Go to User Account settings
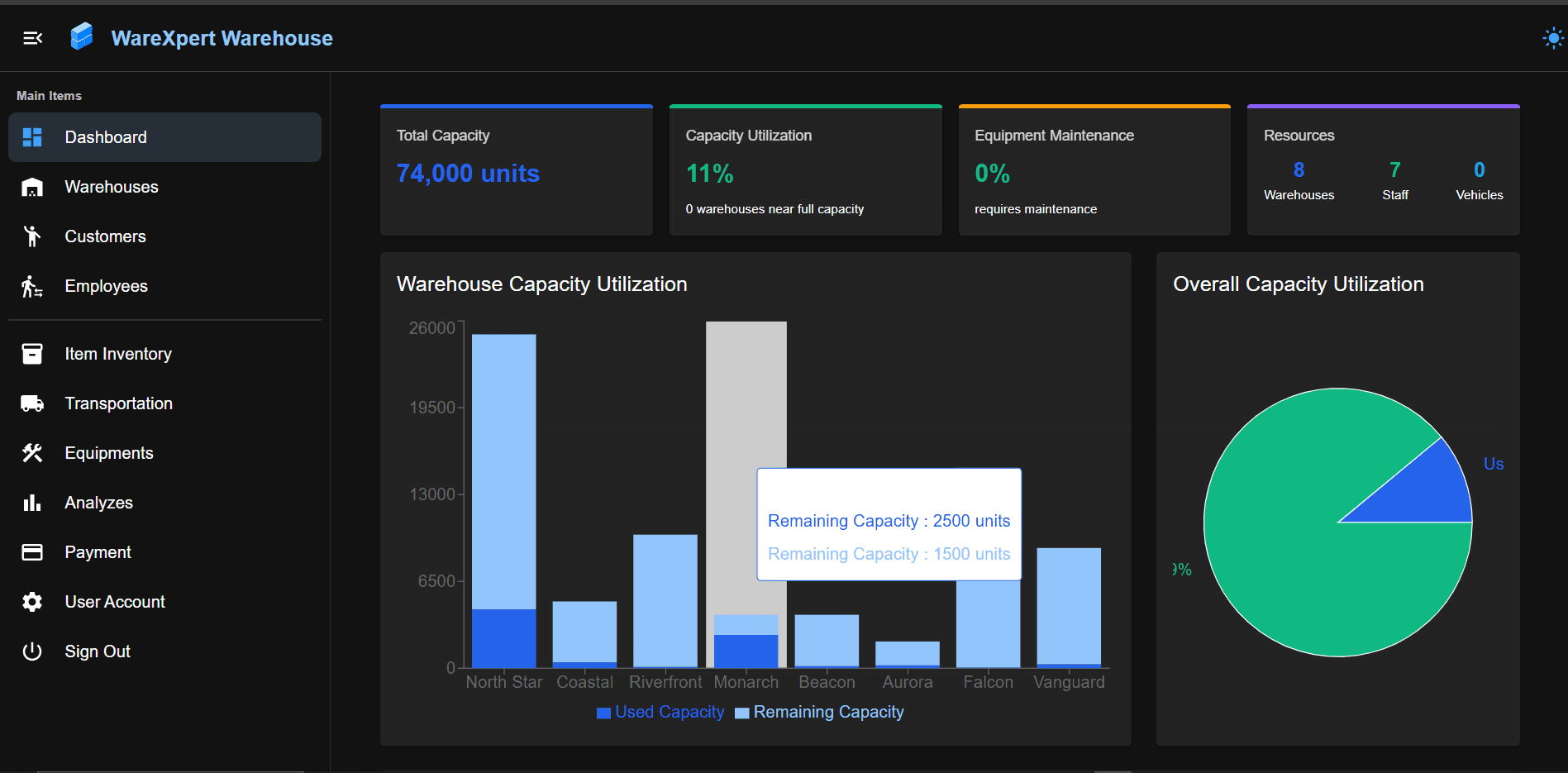This screenshot has width=1568, height=773. 115,602
